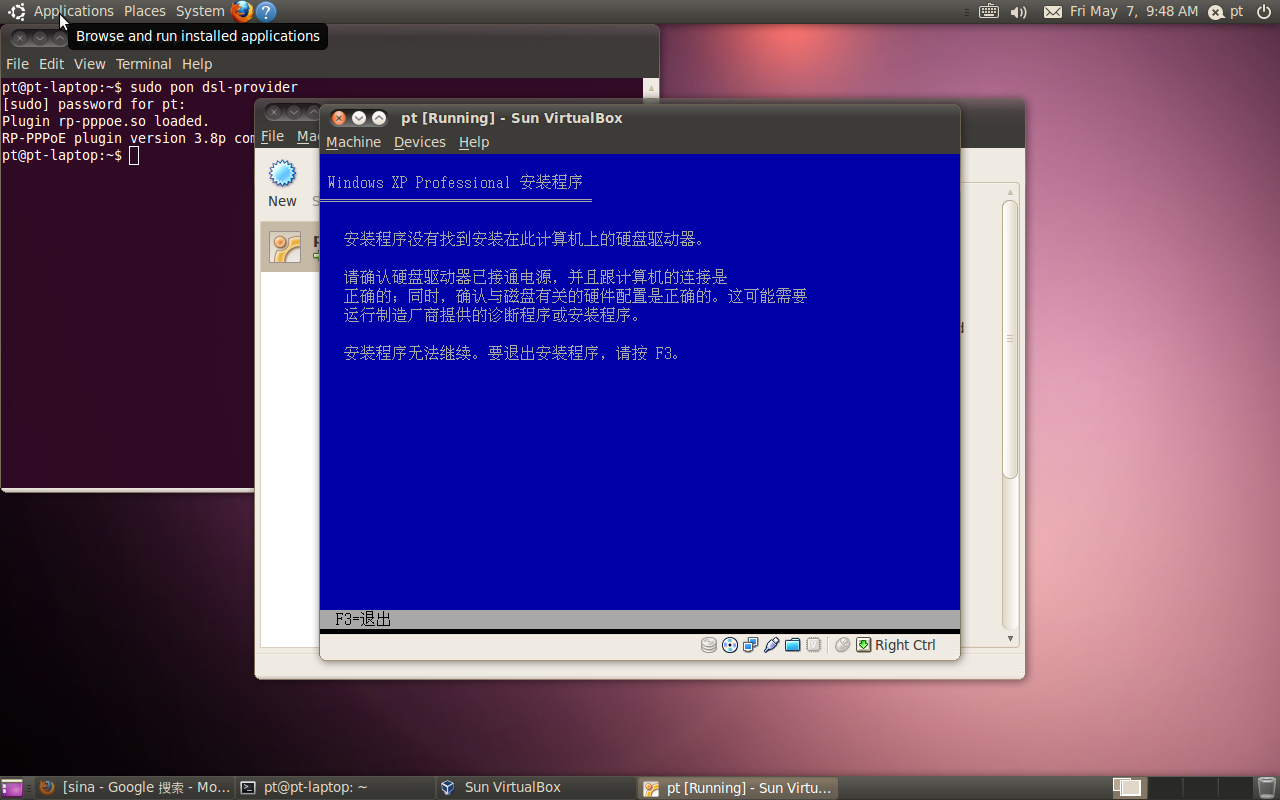Image resolution: width=1280 pixels, height=800 pixels.
Task: Click the terminal line 'sudo pon dsl-provider'
Action: [214, 87]
